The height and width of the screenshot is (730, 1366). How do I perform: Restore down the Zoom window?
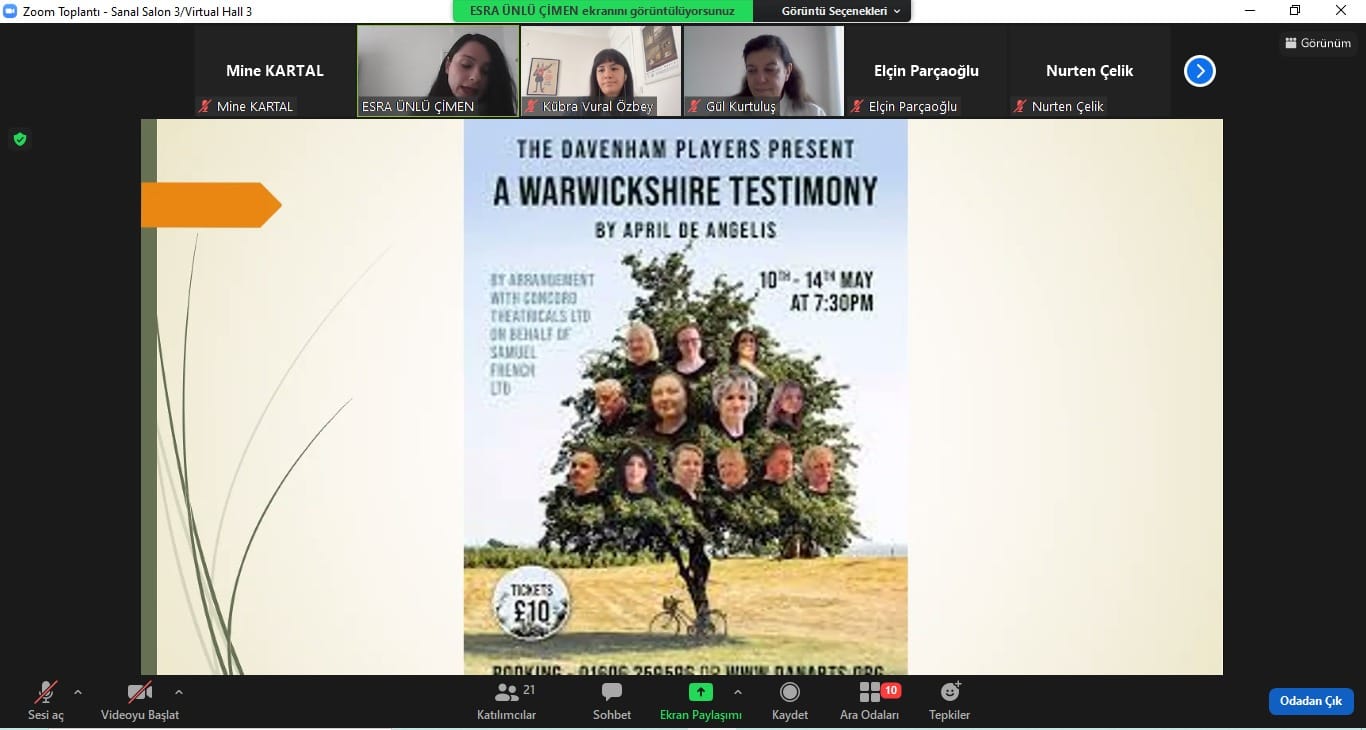[1296, 10]
